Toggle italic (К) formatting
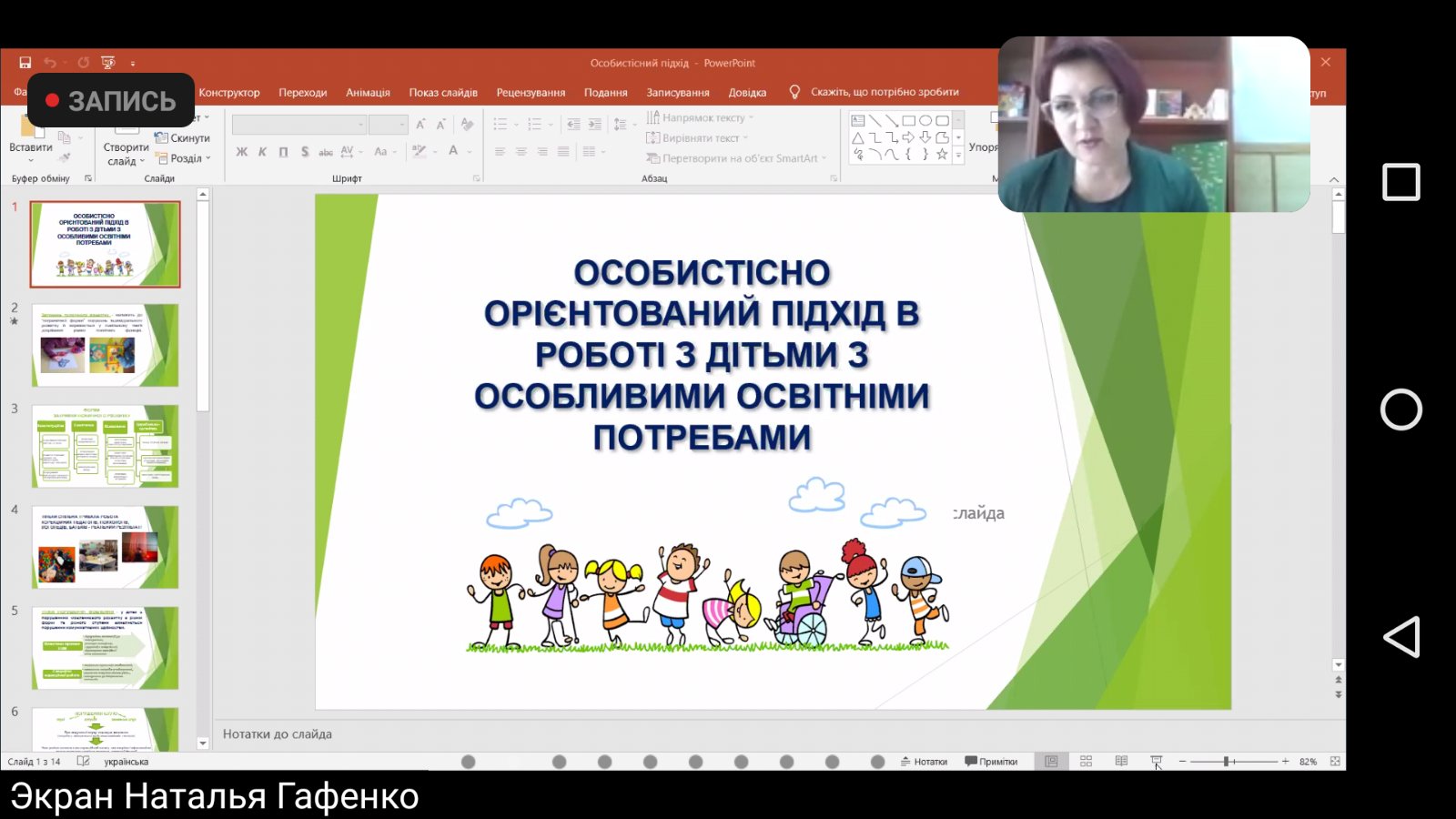The height and width of the screenshot is (819, 1456). pos(262,152)
